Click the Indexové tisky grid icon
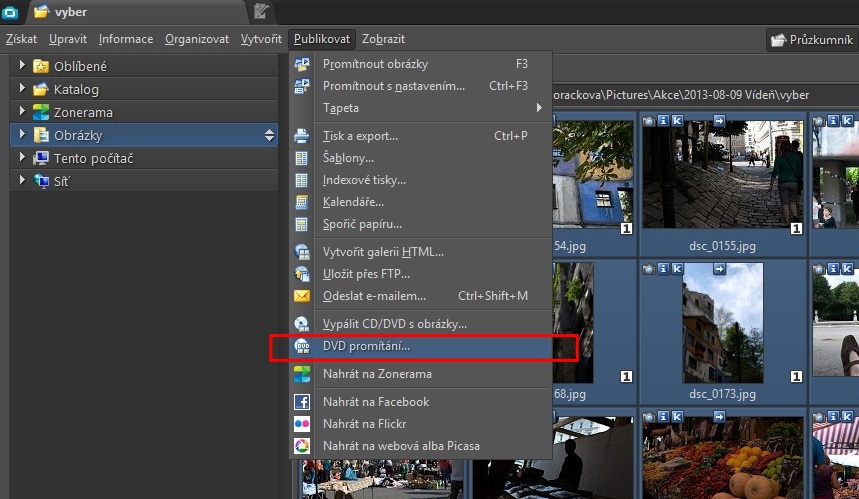The image size is (859, 499). click(x=302, y=180)
